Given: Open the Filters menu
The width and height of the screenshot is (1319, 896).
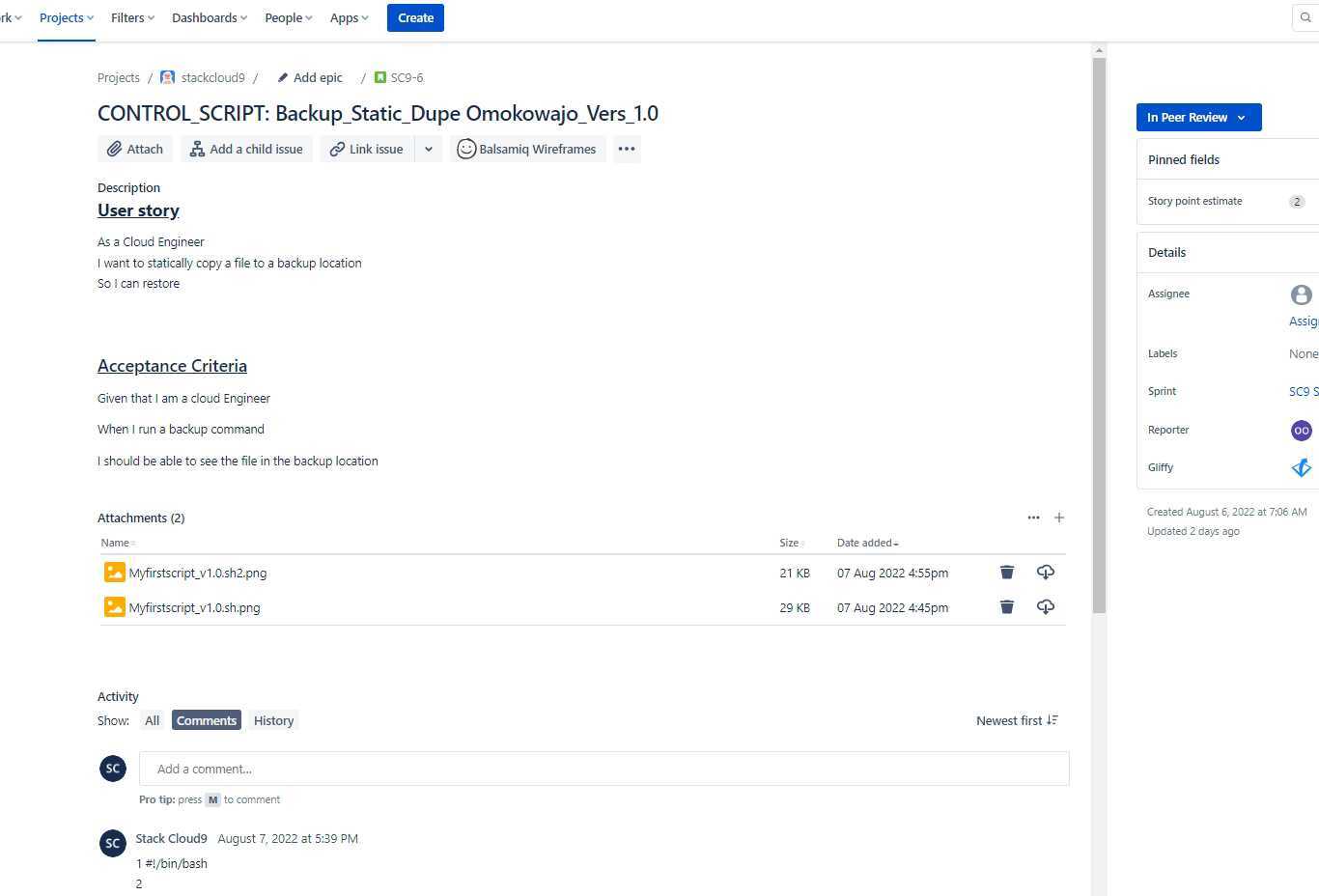Looking at the screenshot, I should click(x=131, y=17).
